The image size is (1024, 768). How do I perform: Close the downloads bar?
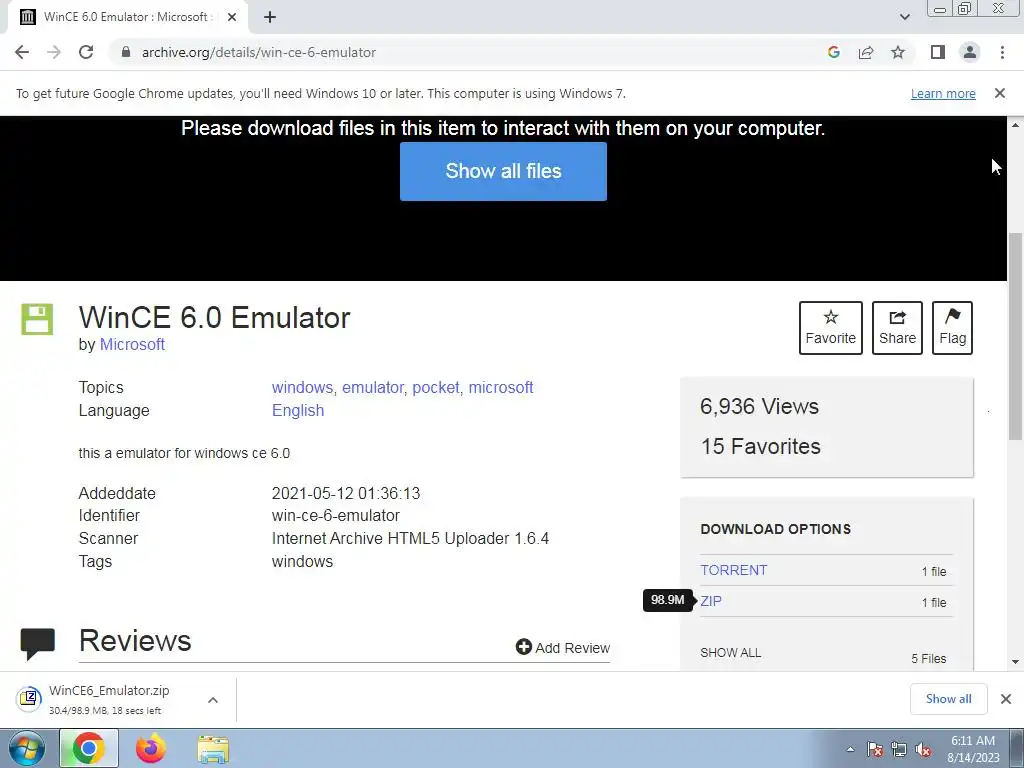(x=1006, y=699)
